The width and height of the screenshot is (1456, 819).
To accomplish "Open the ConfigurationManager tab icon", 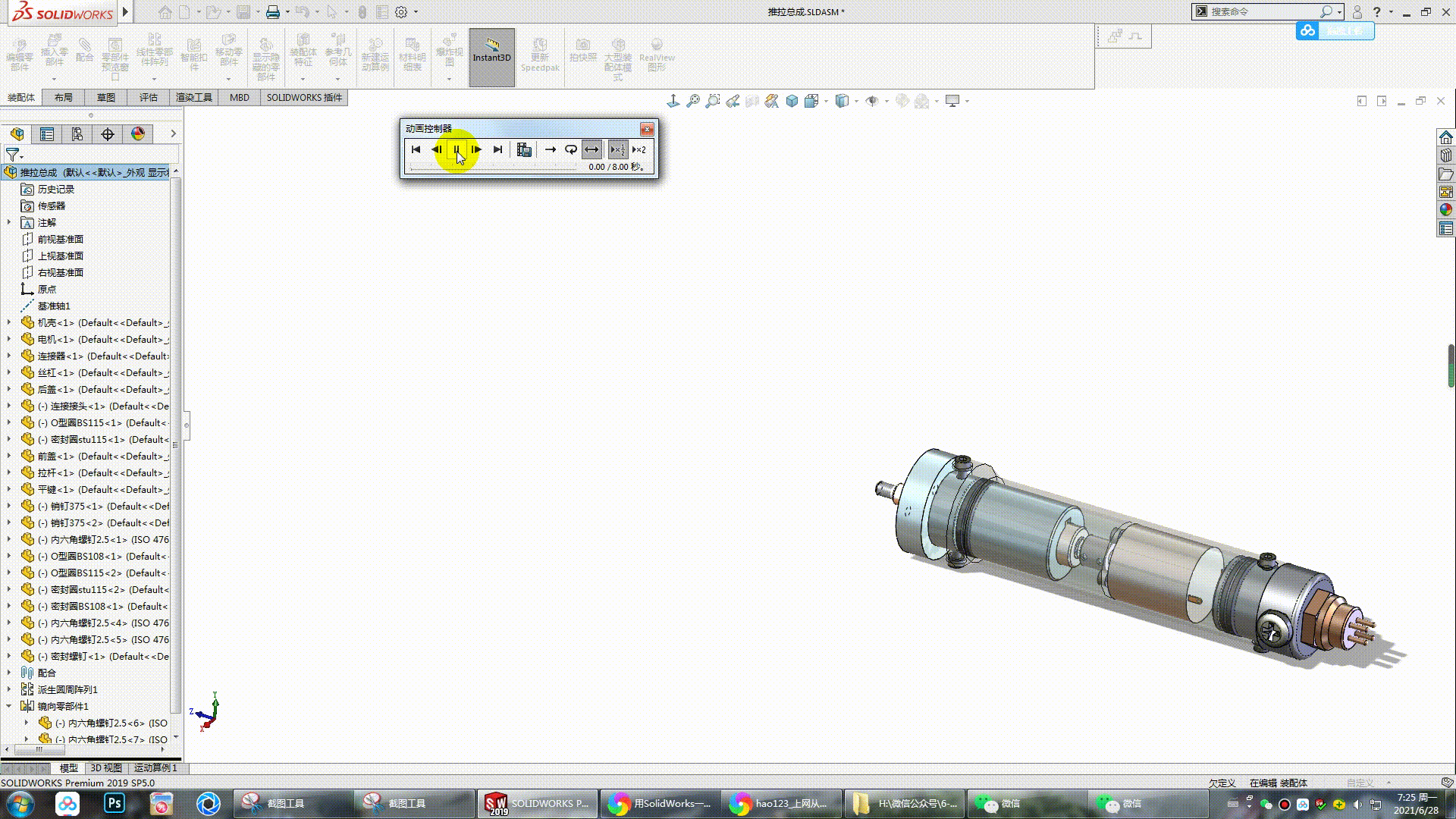I will pyautogui.click(x=77, y=134).
